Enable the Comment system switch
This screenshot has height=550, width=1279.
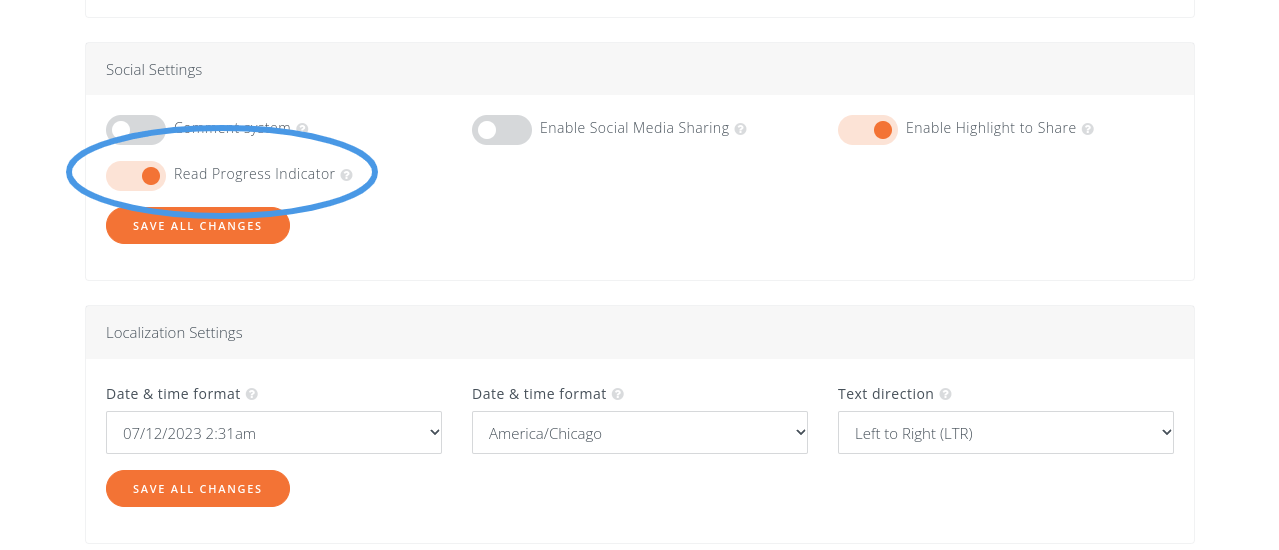136,129
